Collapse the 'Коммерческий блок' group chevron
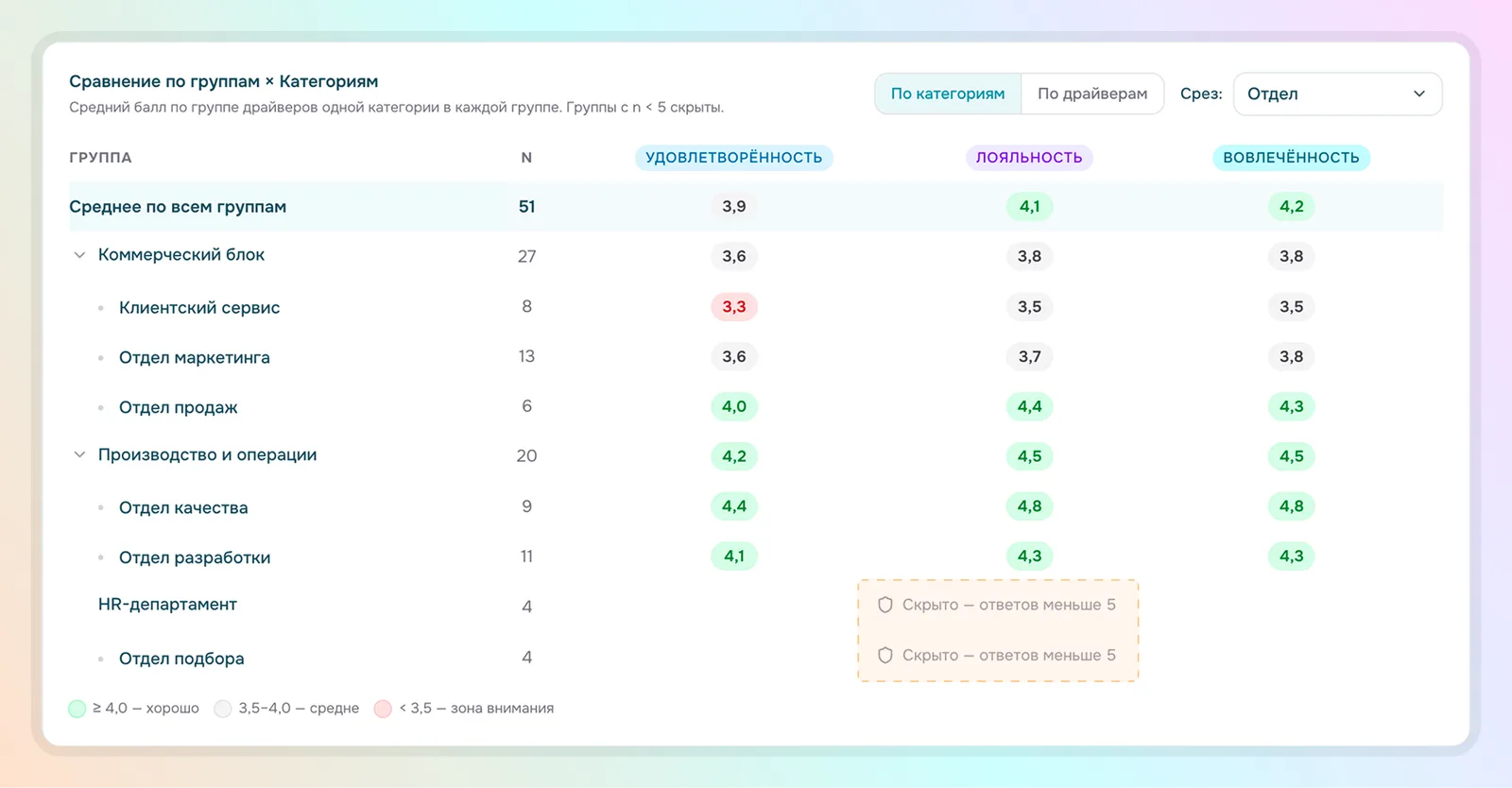The width and height of the screenshot is (1512, 788). (x=79, y=255)
